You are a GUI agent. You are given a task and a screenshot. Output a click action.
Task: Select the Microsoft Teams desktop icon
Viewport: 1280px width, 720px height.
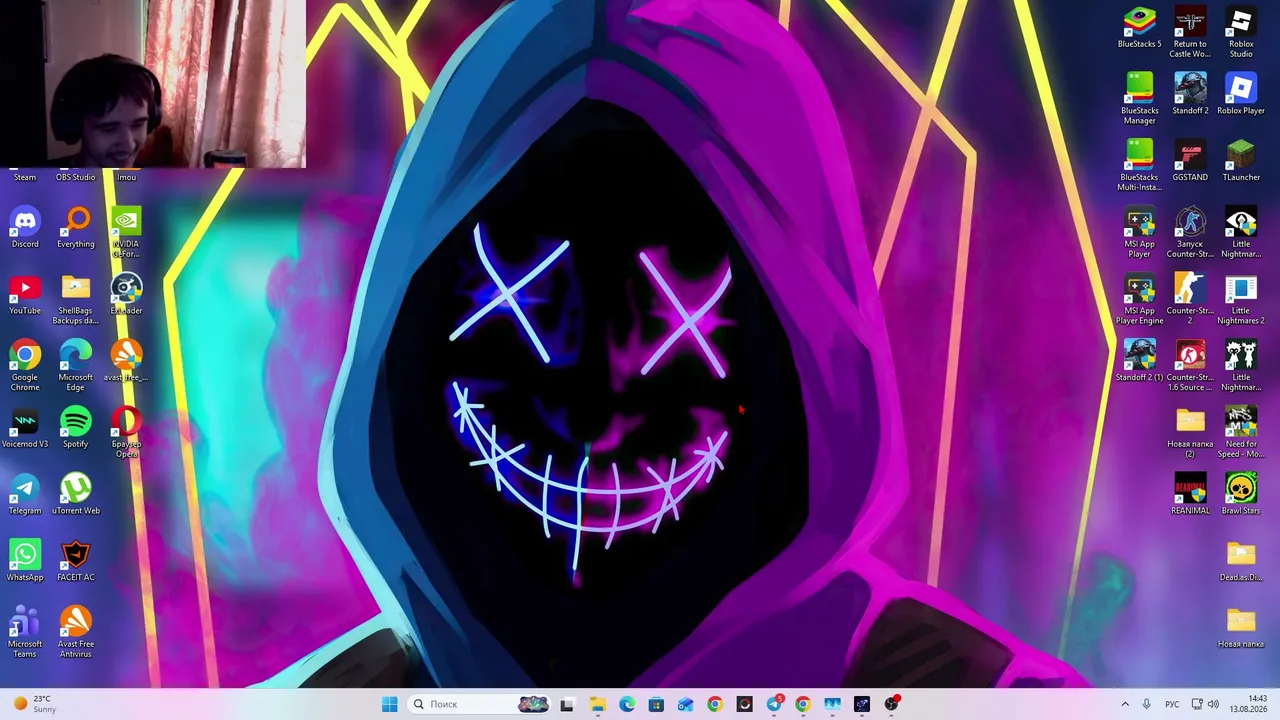point(25,633)
